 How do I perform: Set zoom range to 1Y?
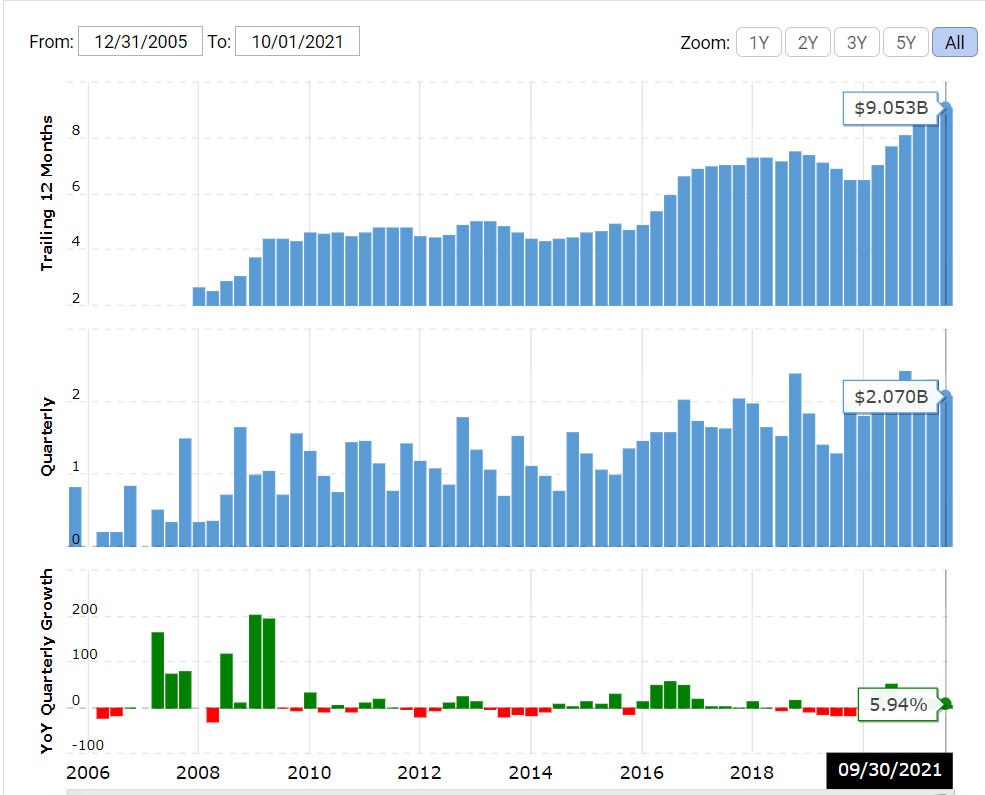tap(759, 42)
